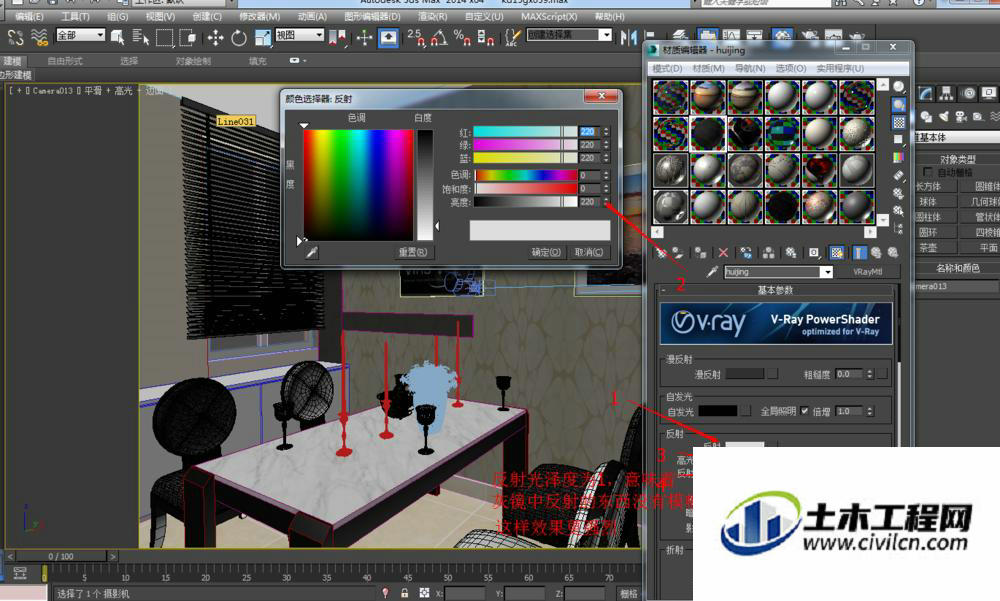Click the 球体 object type button
The image size is (1000, 601).
[936, 202]
